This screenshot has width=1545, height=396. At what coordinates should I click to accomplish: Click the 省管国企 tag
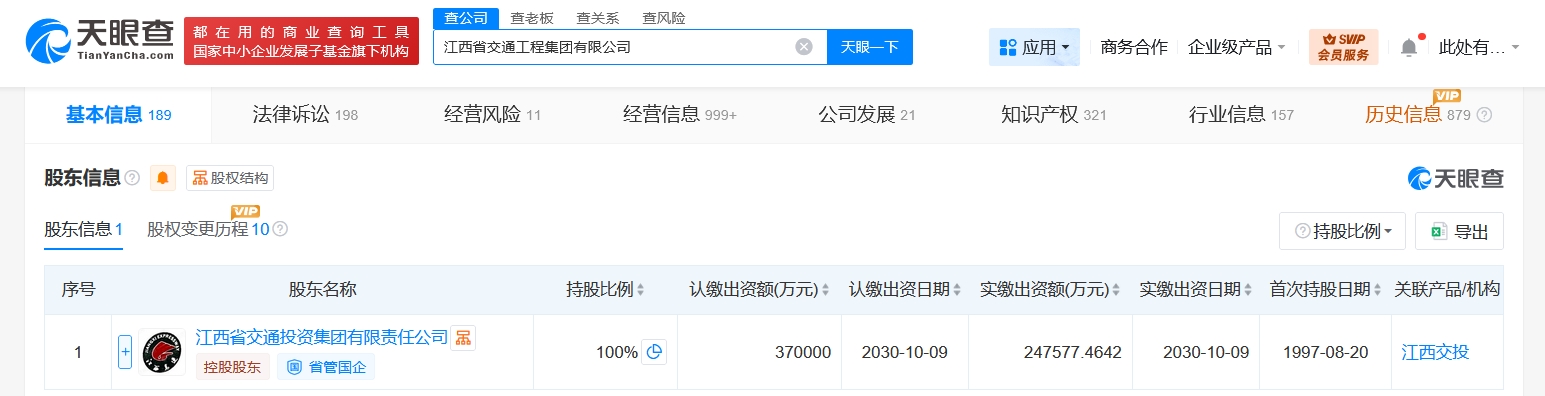click(327, 367)
